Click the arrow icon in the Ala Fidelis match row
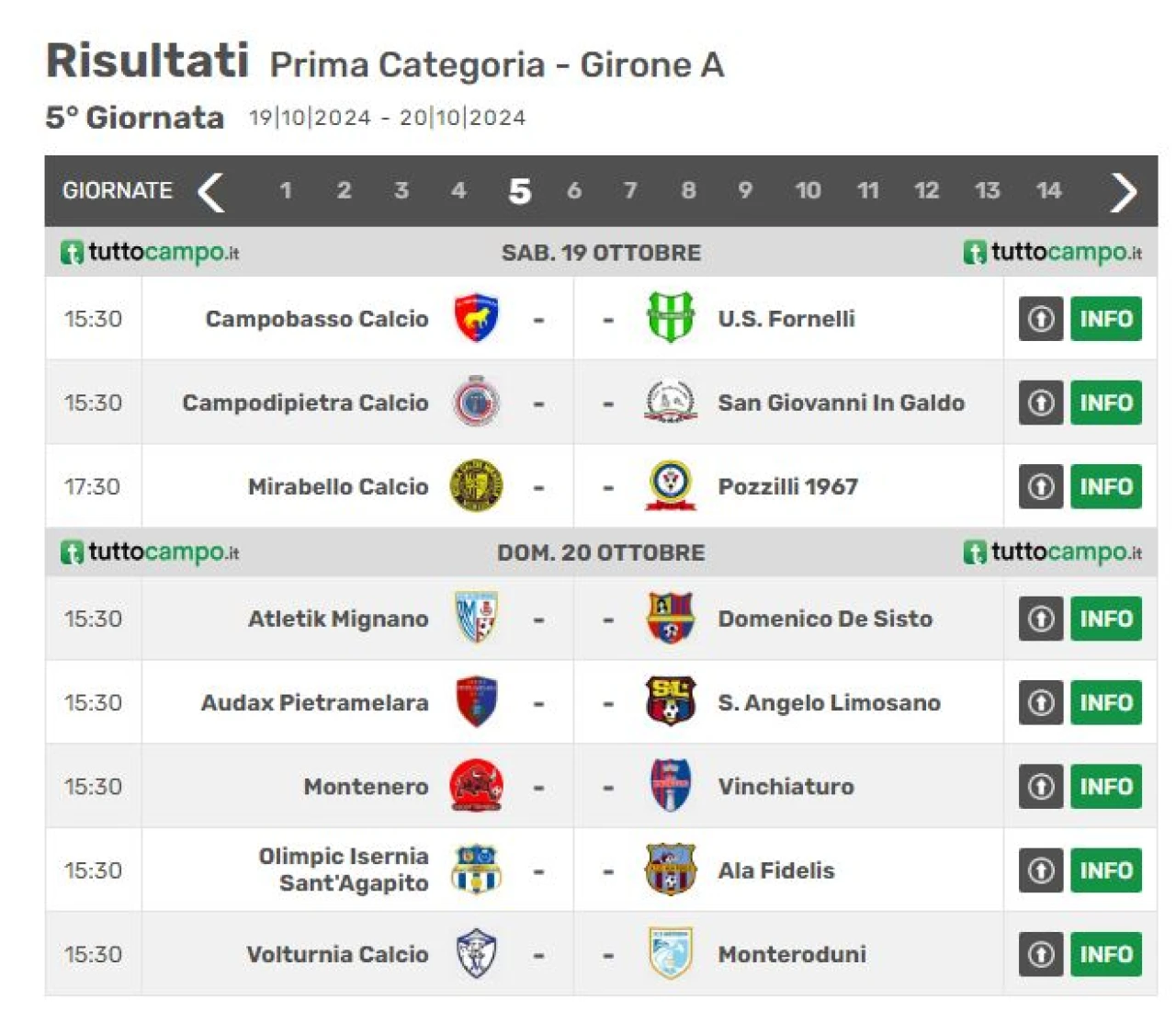 click(1041, 870)
